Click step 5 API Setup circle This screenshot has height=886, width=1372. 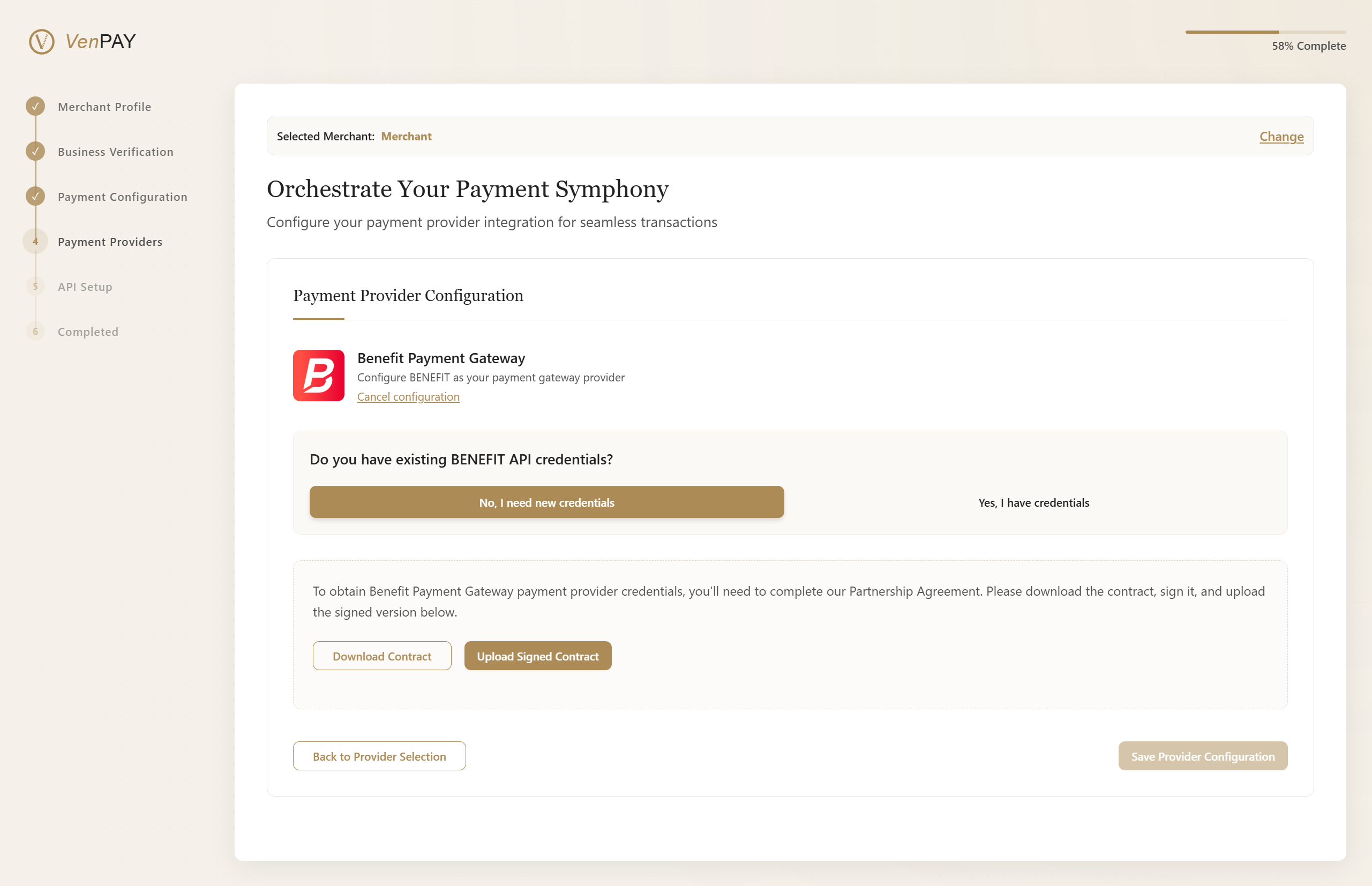pyautogui.click(x=36, y=286)
